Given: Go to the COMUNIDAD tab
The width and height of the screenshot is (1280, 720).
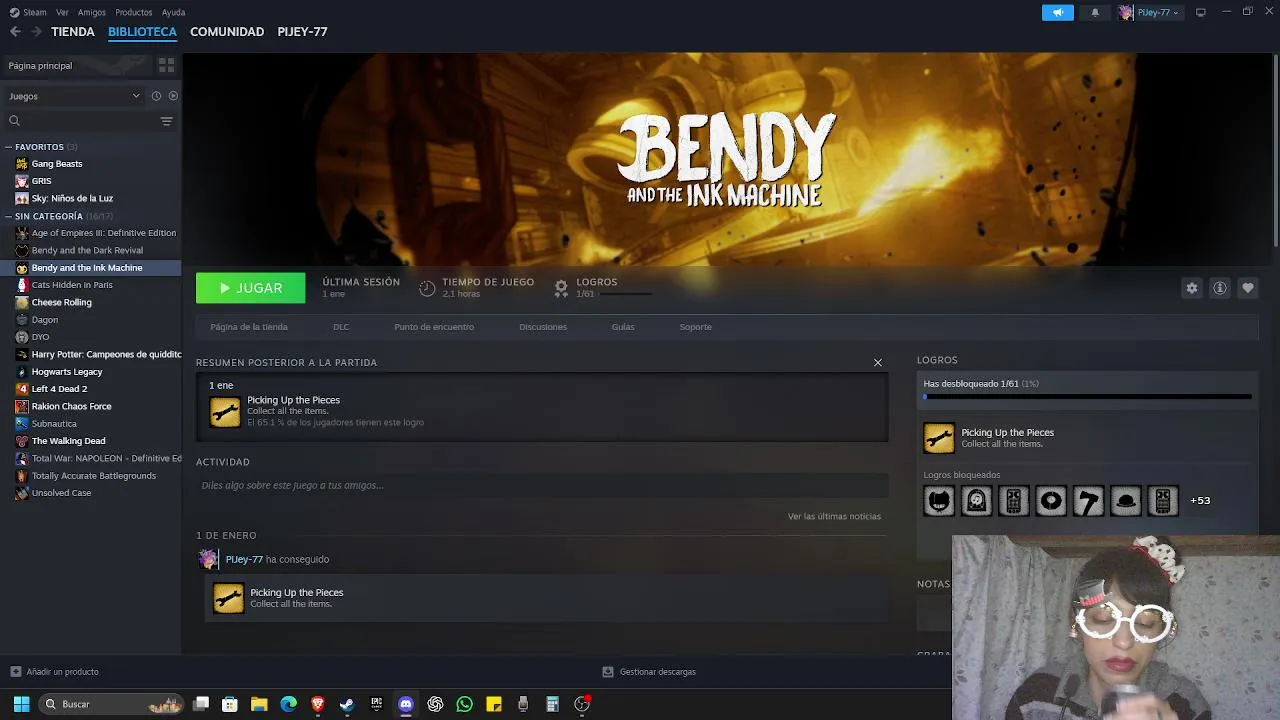Looking at the screenshot, I should coord(227,32).
